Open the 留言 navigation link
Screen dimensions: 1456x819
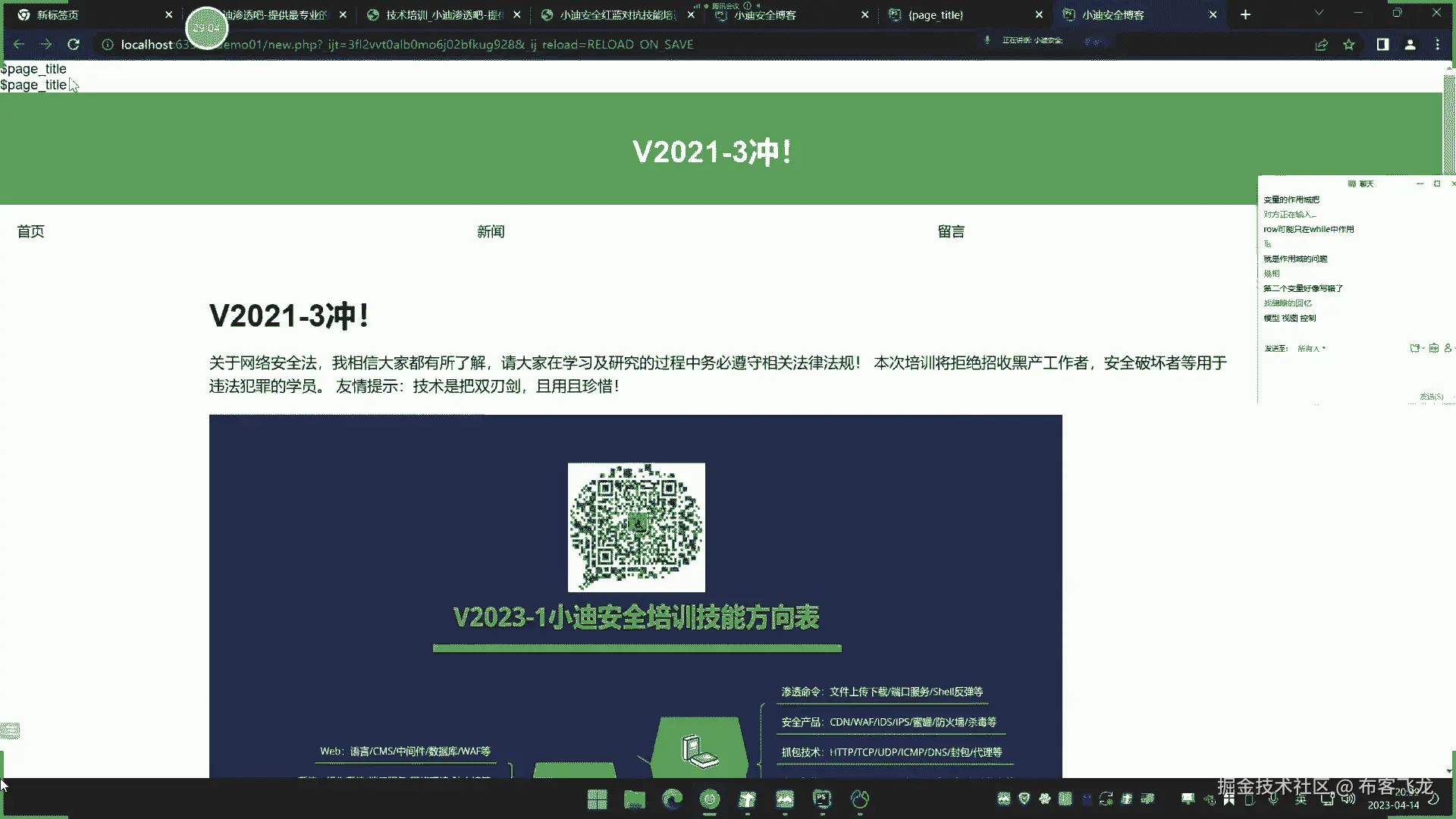coord(951,232)
